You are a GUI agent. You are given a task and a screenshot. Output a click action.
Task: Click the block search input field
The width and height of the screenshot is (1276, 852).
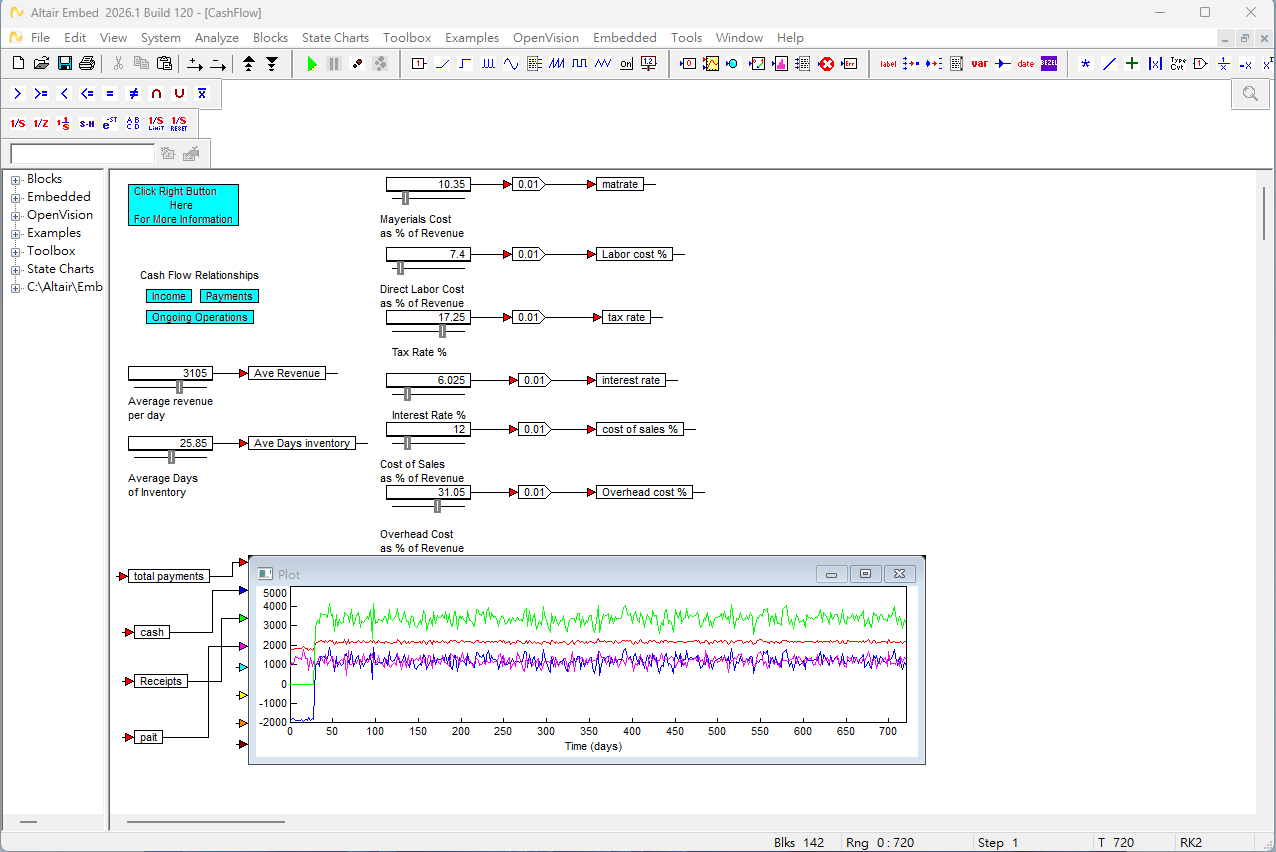(x=82, y=153)
